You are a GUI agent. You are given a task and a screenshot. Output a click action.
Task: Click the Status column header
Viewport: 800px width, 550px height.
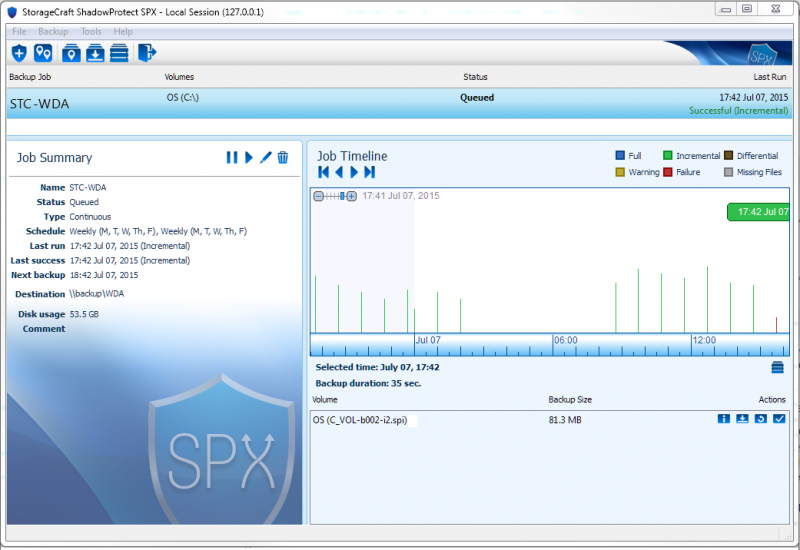[476, 77]
